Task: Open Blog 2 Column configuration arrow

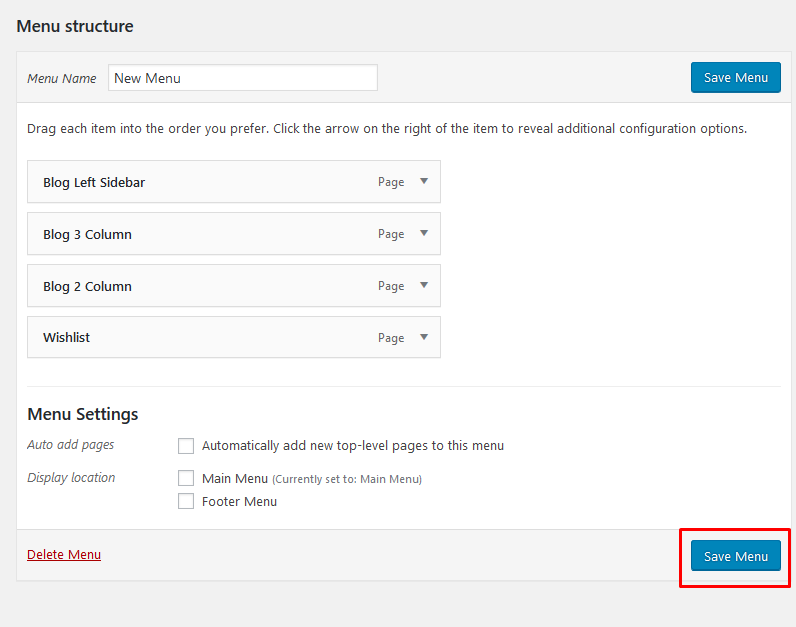Action: (424, 286)
